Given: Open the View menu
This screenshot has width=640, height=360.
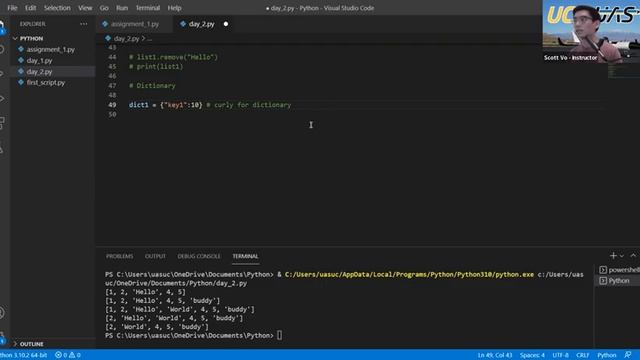Looking at the screenshot, I should (x=85, y=8).
